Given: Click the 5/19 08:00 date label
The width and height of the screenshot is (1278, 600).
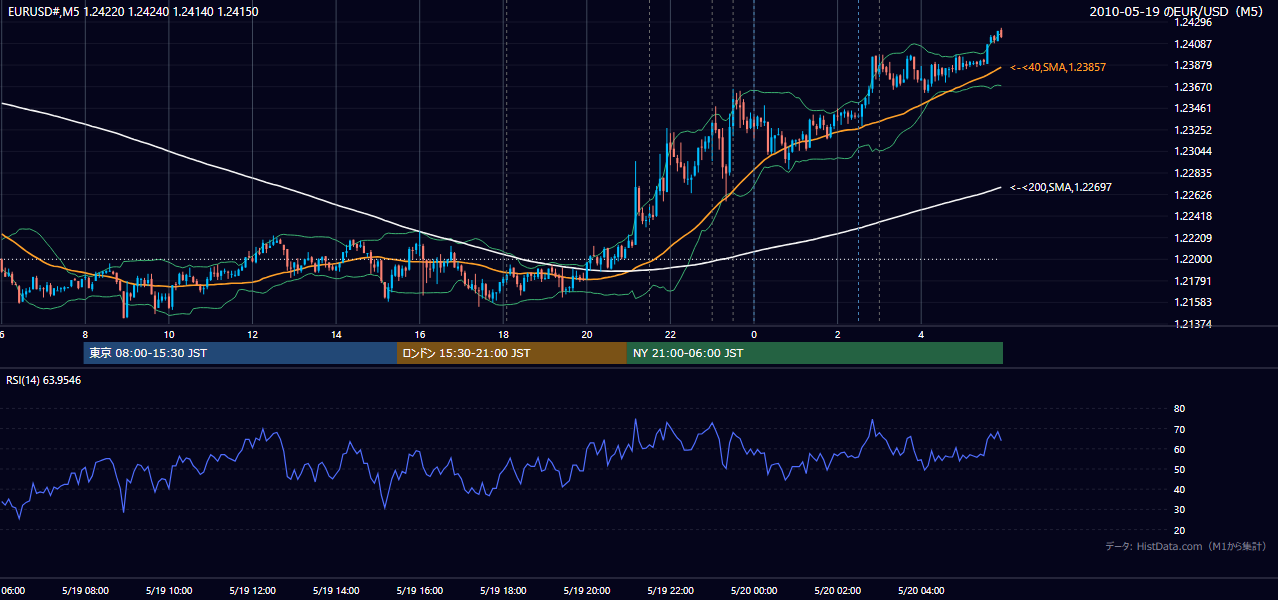Looking at the screenshot, I should [x=85, y=591].
